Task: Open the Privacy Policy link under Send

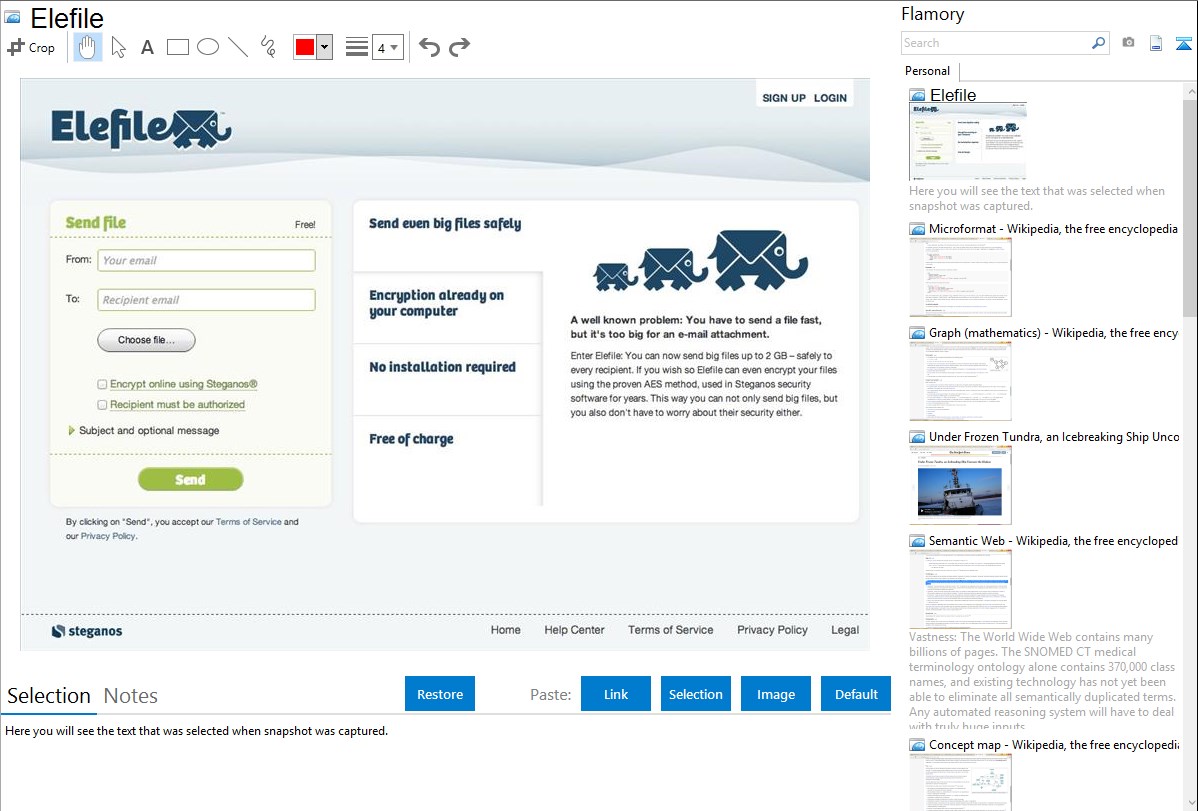Action: pyautogui.click(x=108, y=537)
